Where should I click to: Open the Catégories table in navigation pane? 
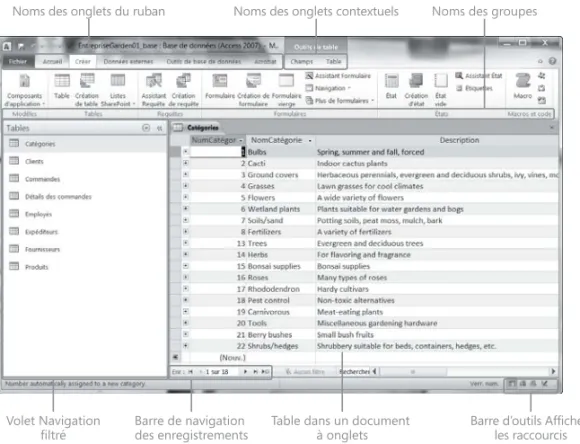coord(84,144)
